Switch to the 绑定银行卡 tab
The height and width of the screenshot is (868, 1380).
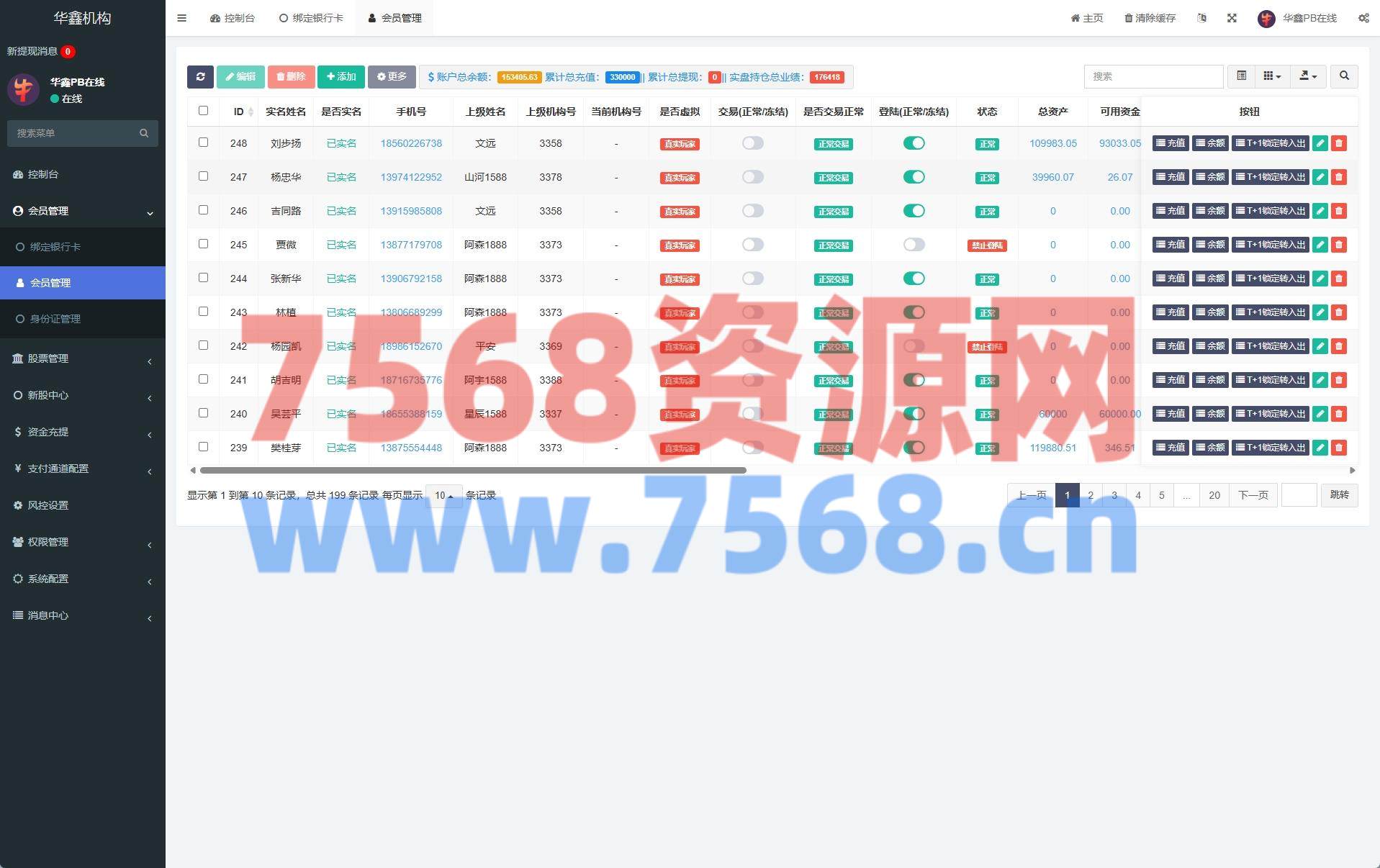(311, 18)
